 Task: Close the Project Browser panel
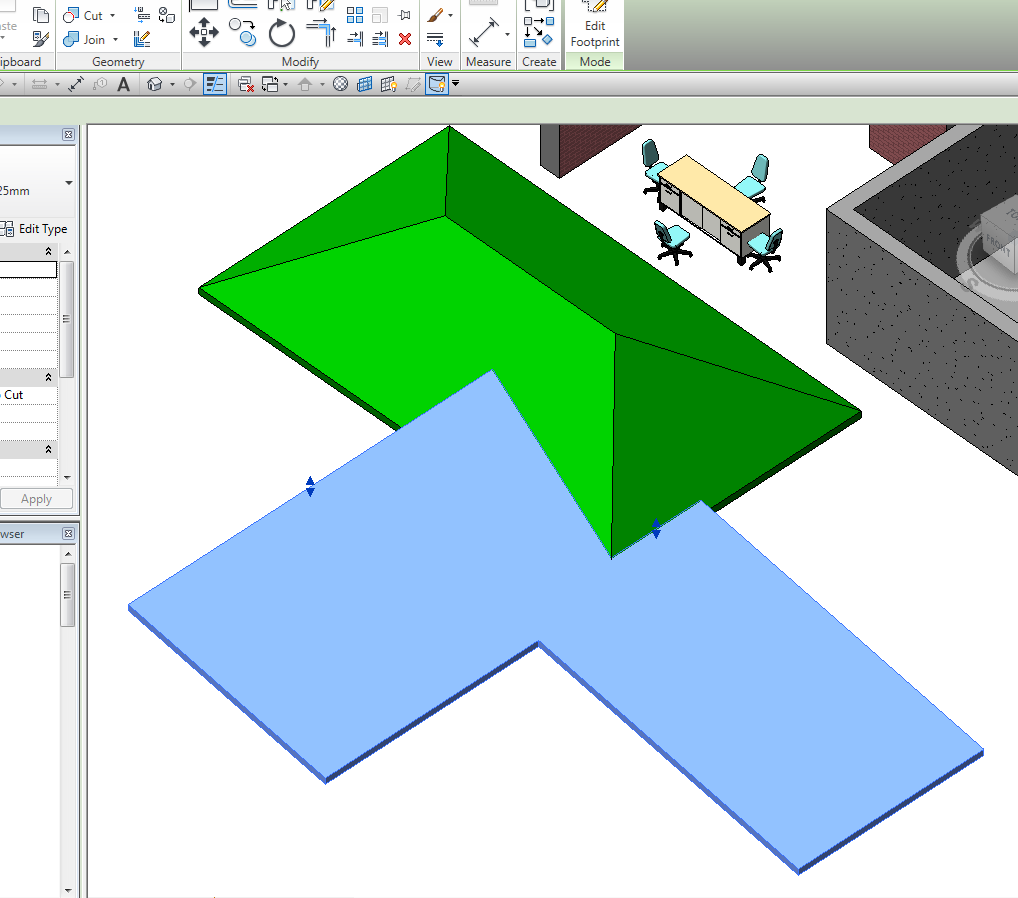(x=68, y=534)
